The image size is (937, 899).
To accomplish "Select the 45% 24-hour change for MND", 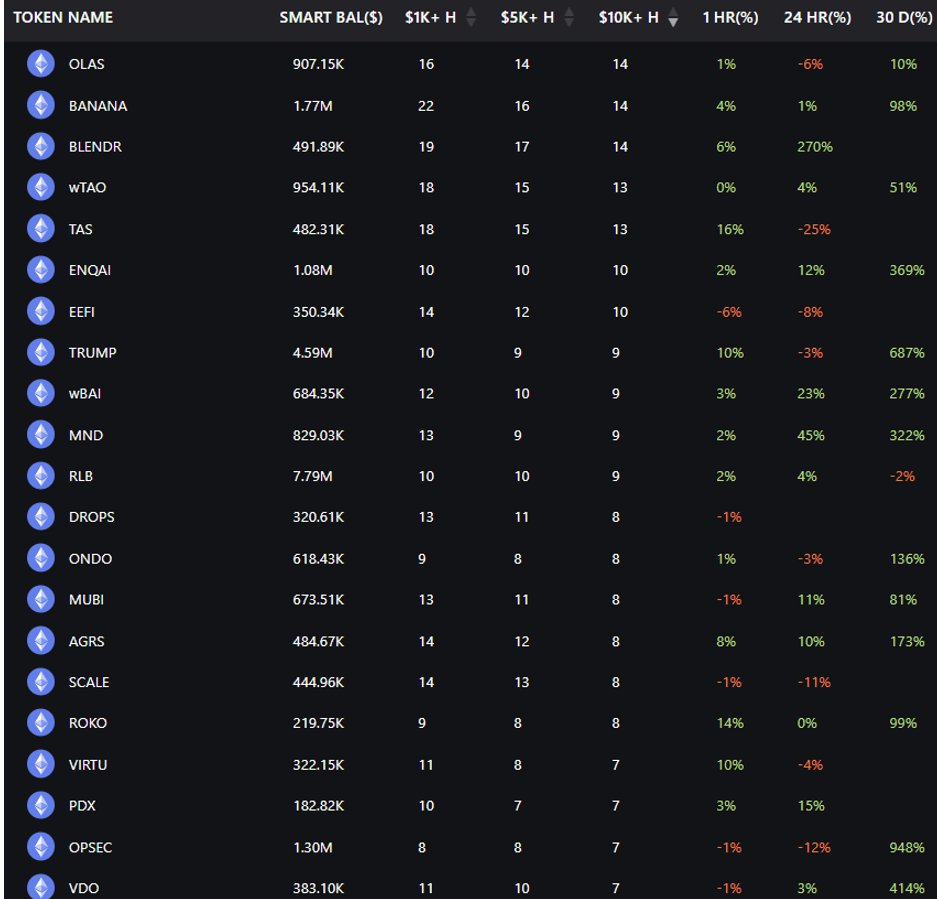I will coord(810,435).
